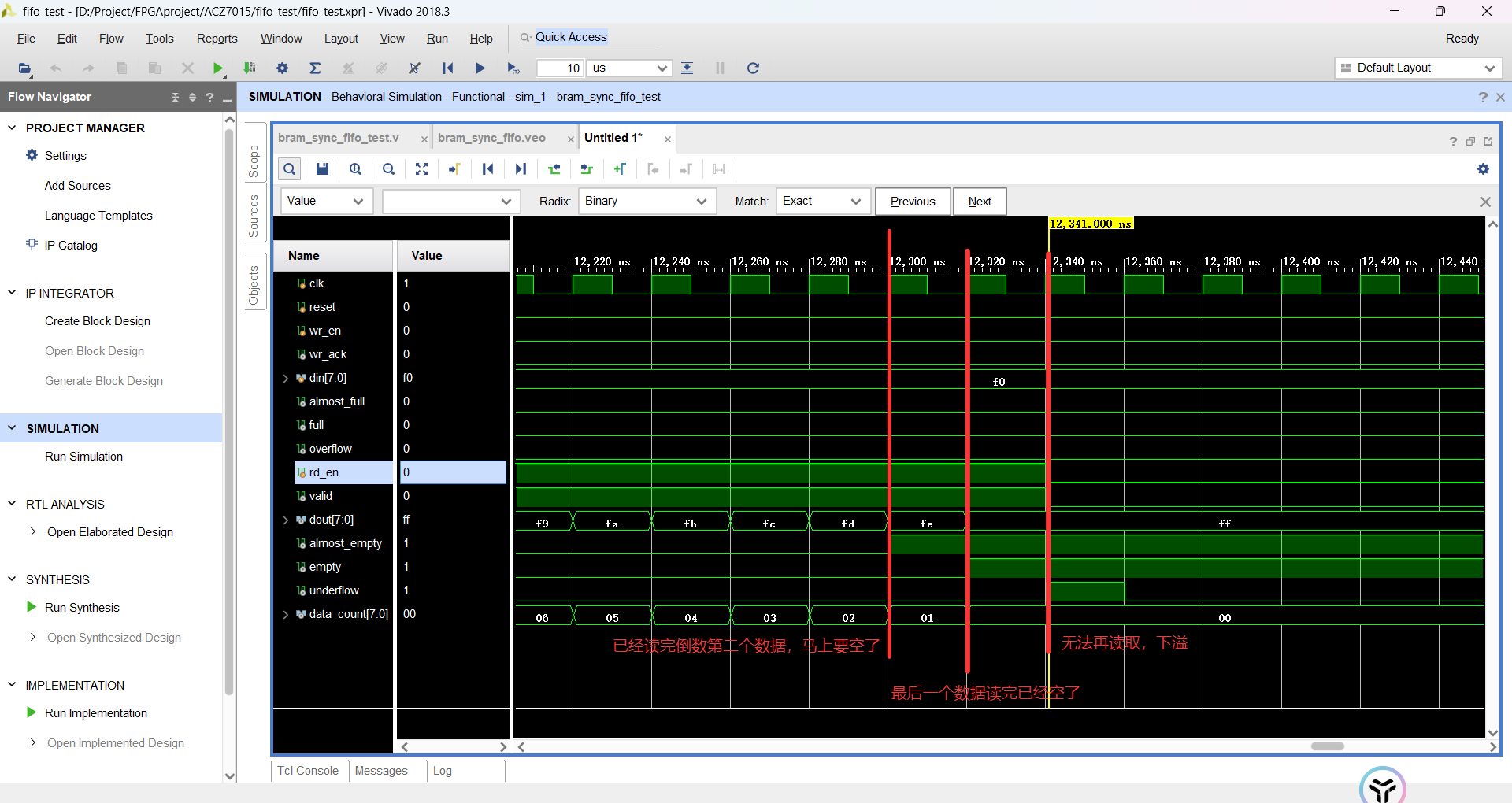1512x803 pixels.
Task: Click the Settings gear in main toolbar
Action: [x=282, y=68]
